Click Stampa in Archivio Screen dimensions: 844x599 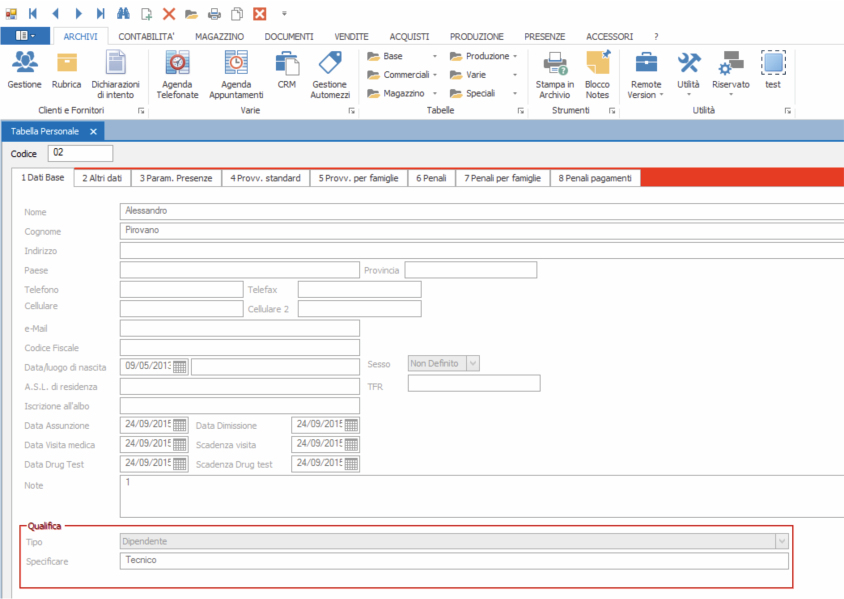click(x=555, y=75)
